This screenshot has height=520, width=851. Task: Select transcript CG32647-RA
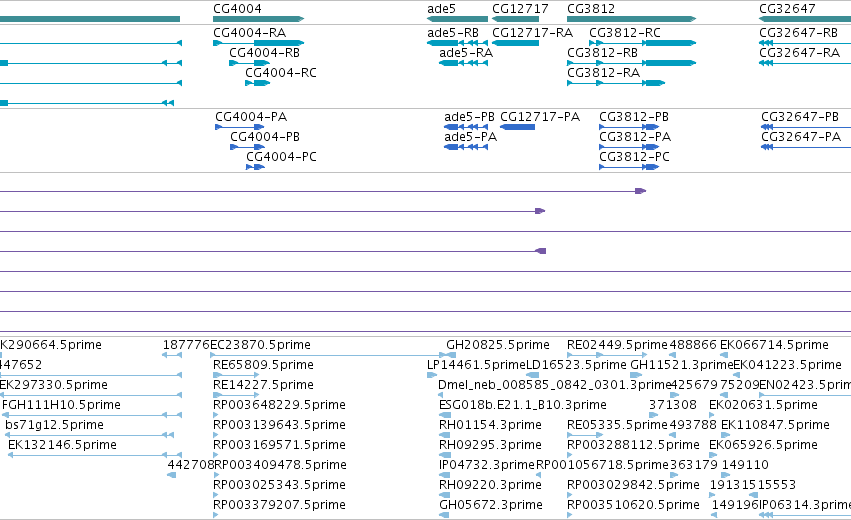click(799, 53)
